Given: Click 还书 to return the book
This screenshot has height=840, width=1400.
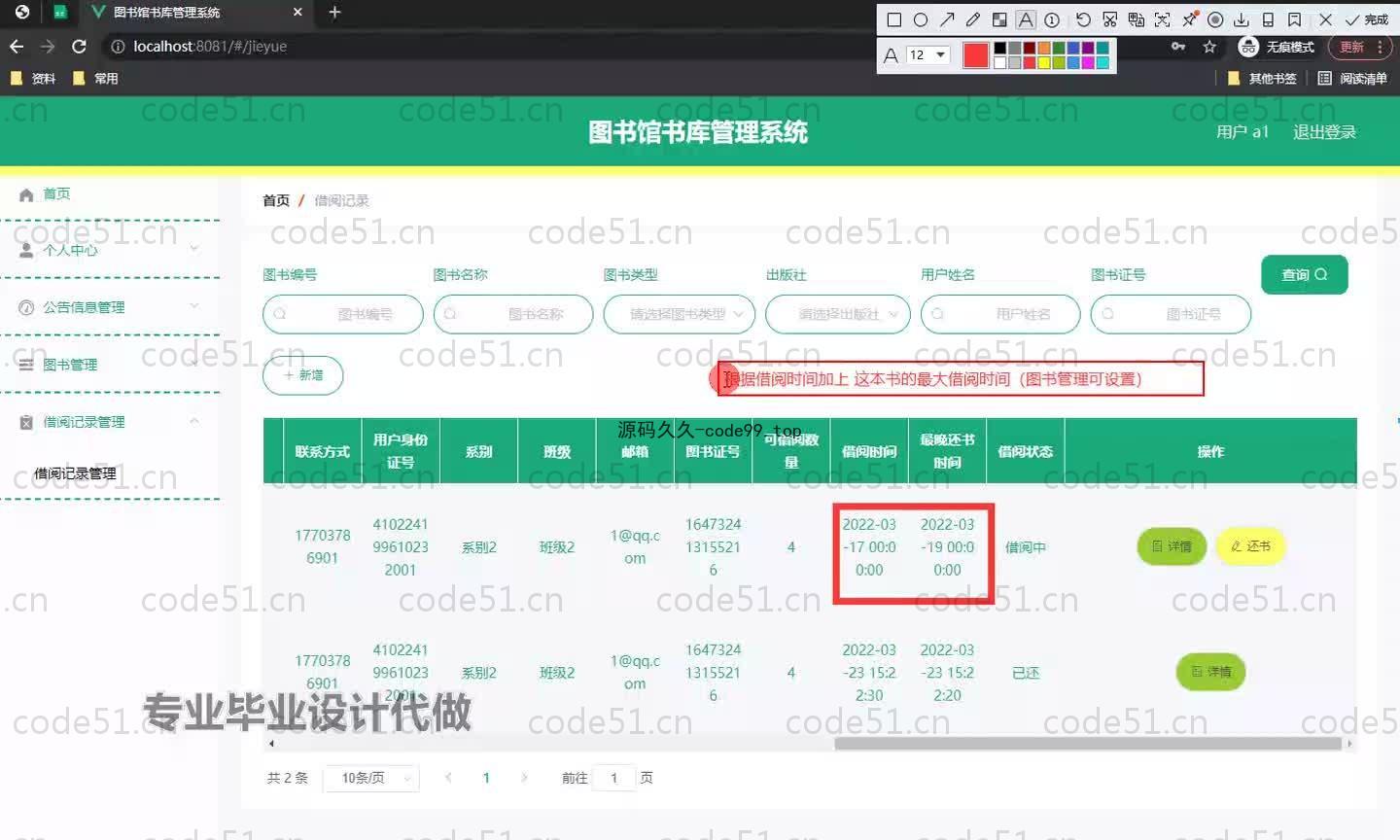Looking at the screenshot, I should [x=1250, y=546].
